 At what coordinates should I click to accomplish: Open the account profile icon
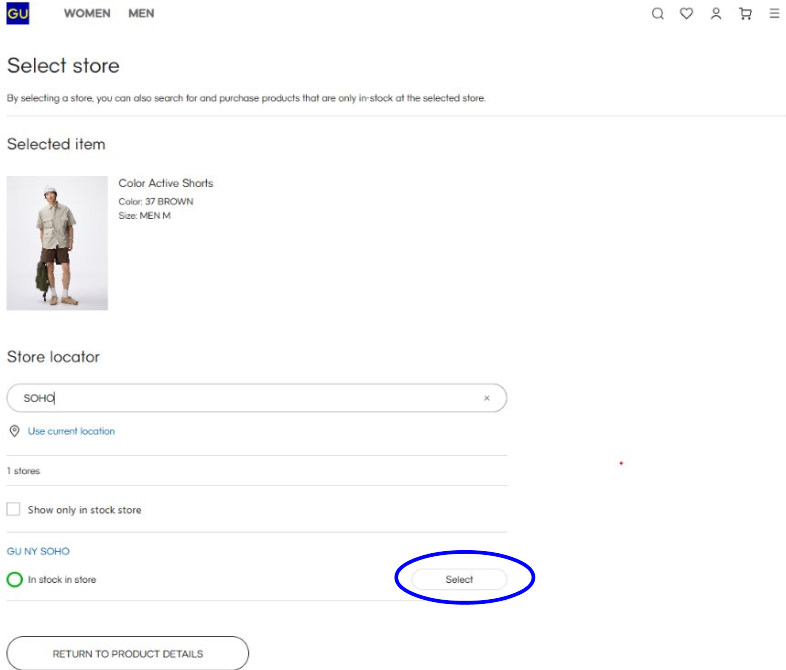[716, 14]
